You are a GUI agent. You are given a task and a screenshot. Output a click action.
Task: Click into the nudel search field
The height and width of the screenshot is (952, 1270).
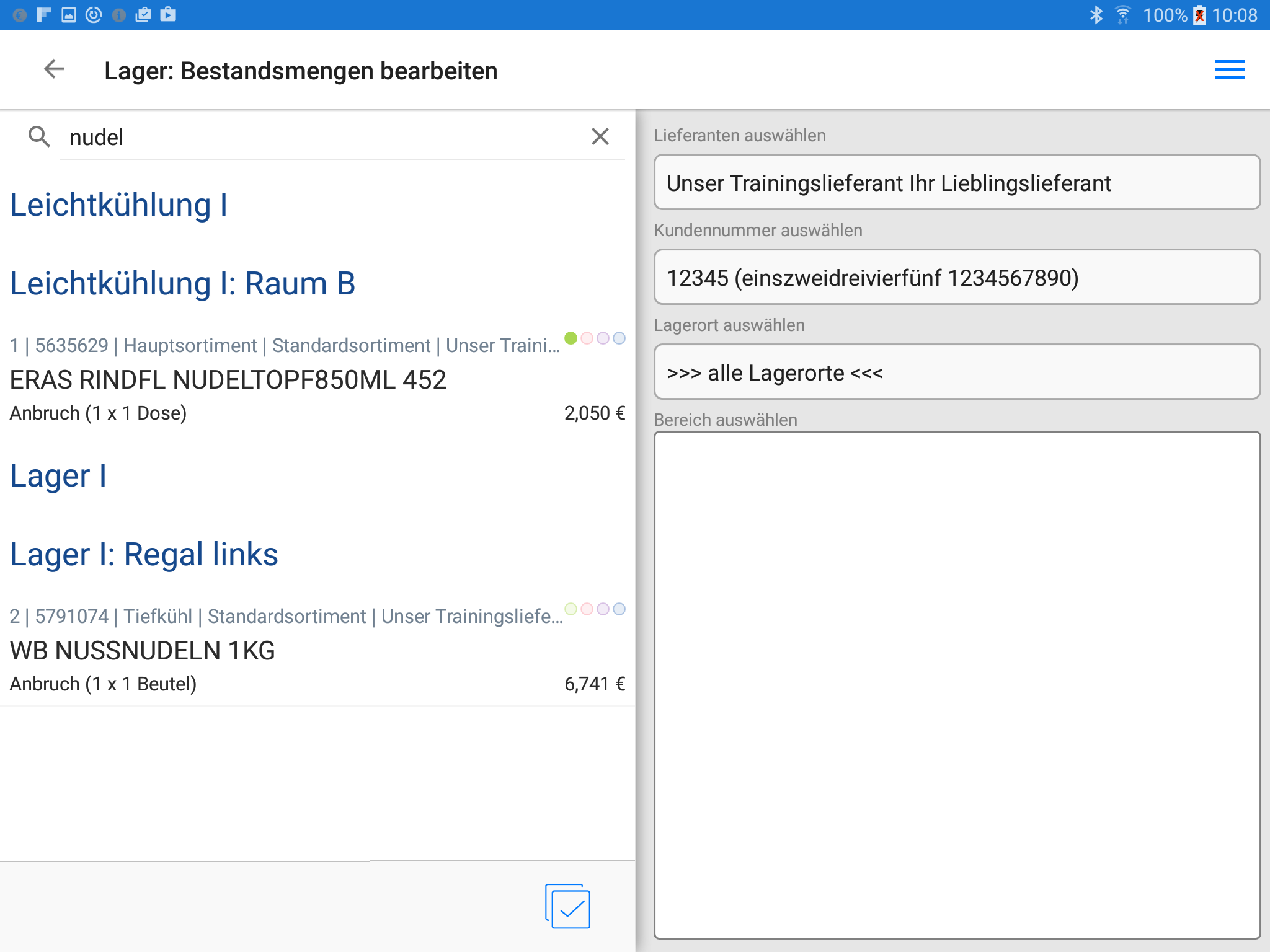tap(322, 138)
